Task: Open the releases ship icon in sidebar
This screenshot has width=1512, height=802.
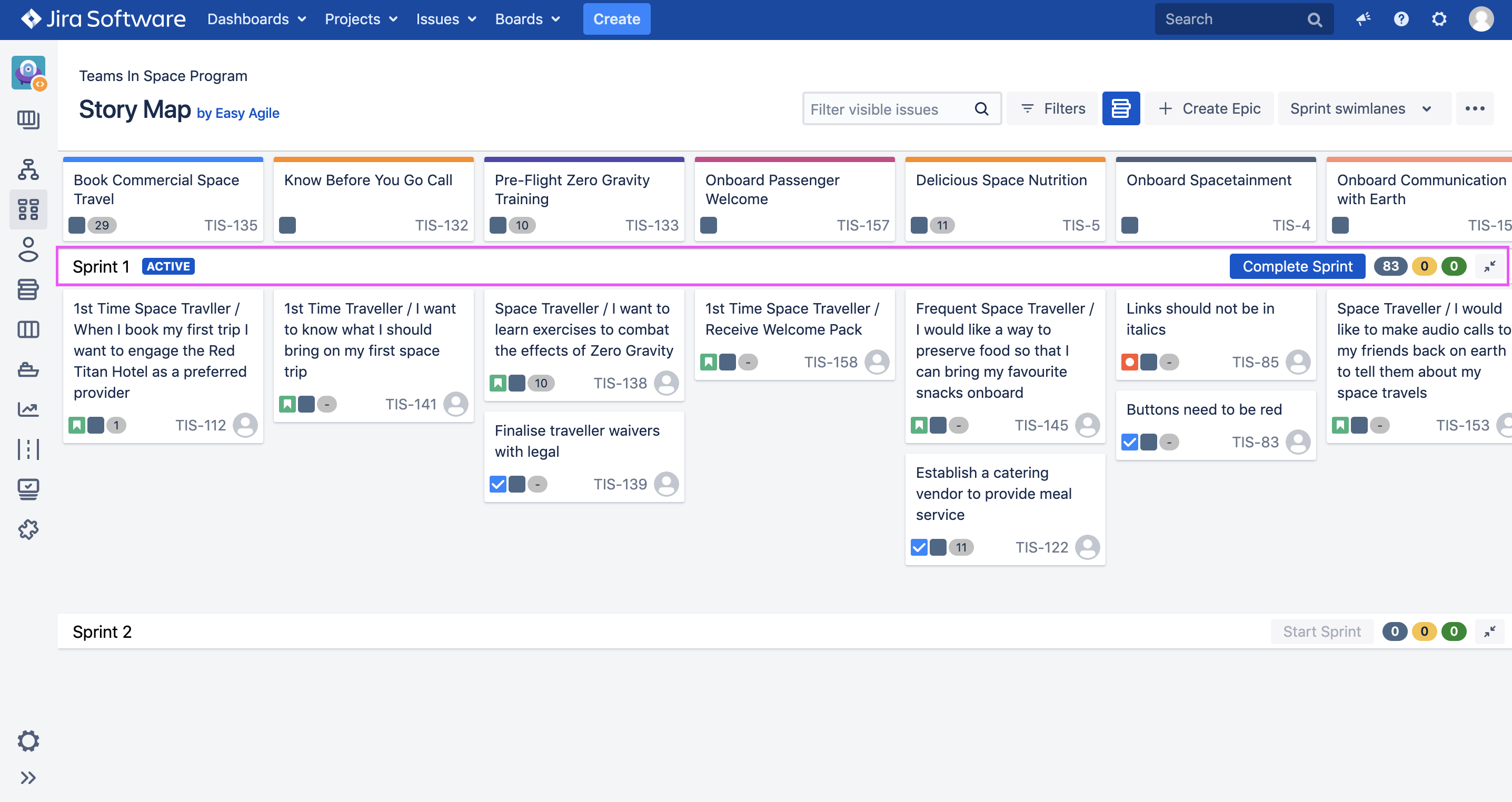Action: pyautogui.click(x=28, y=369)
